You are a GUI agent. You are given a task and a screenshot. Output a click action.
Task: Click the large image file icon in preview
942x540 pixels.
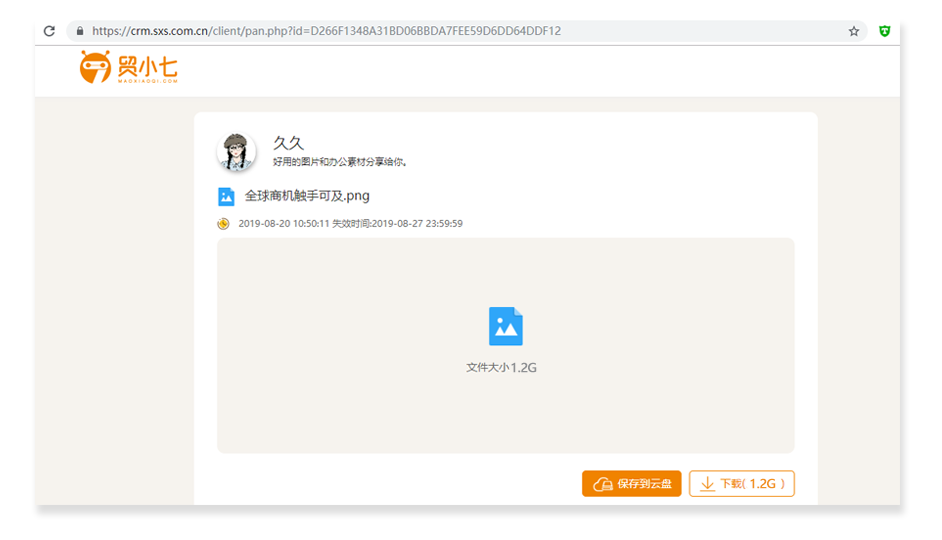point(505,326)
